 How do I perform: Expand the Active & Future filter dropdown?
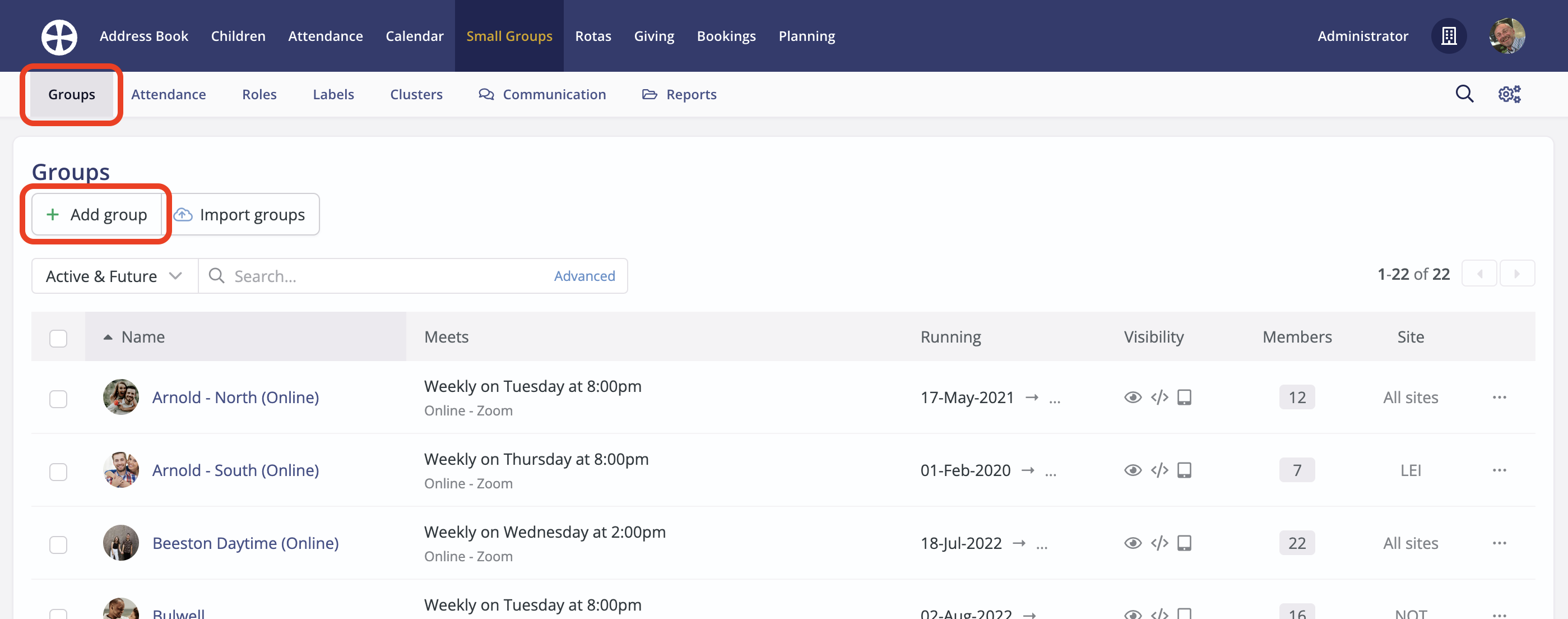(114, 276)
